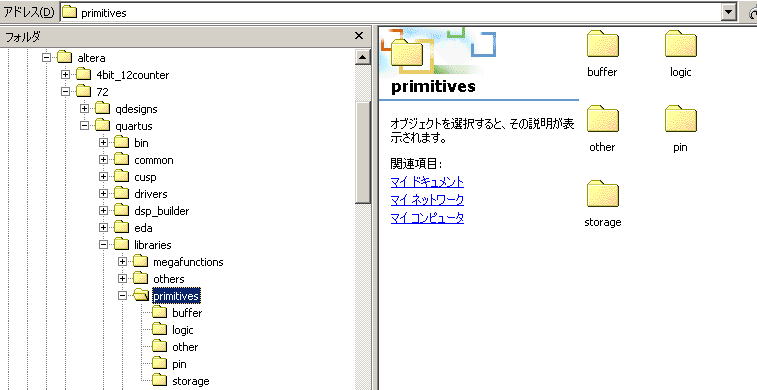Select the other folder label in the tree
The height and width of the screenshot is (390, 757).
point(185,347)
